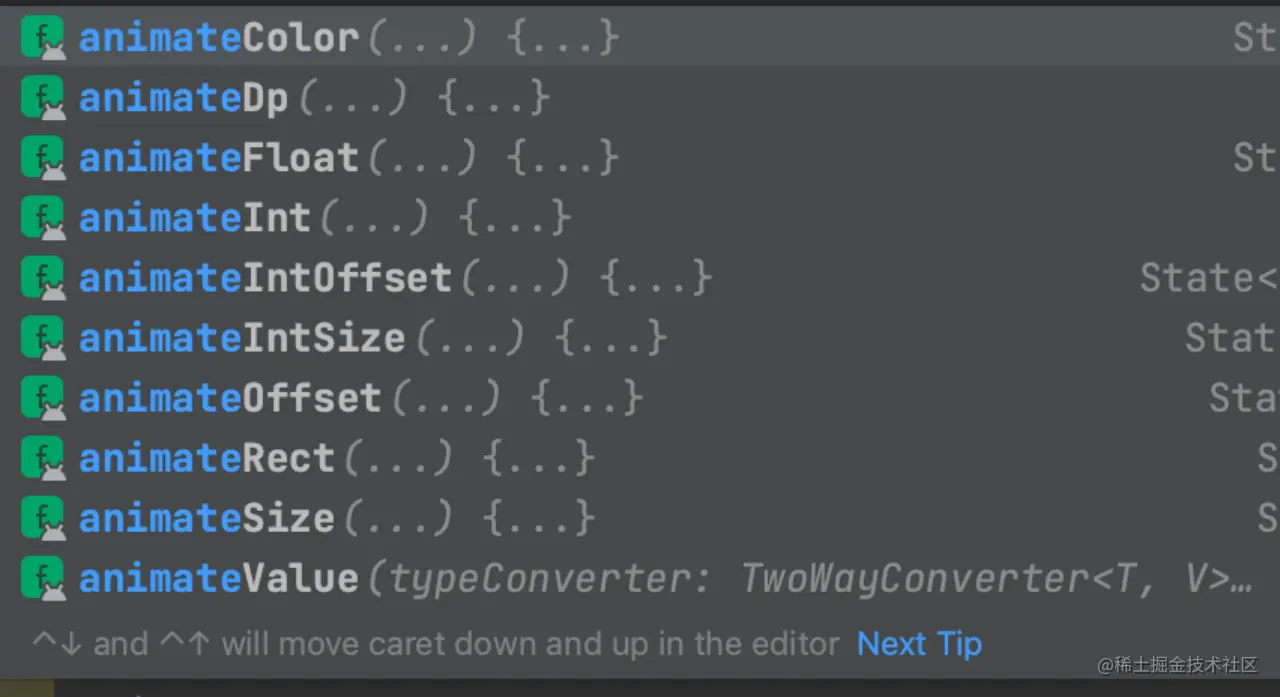Click the function icon beside animateFloat

tap(42, 157)
